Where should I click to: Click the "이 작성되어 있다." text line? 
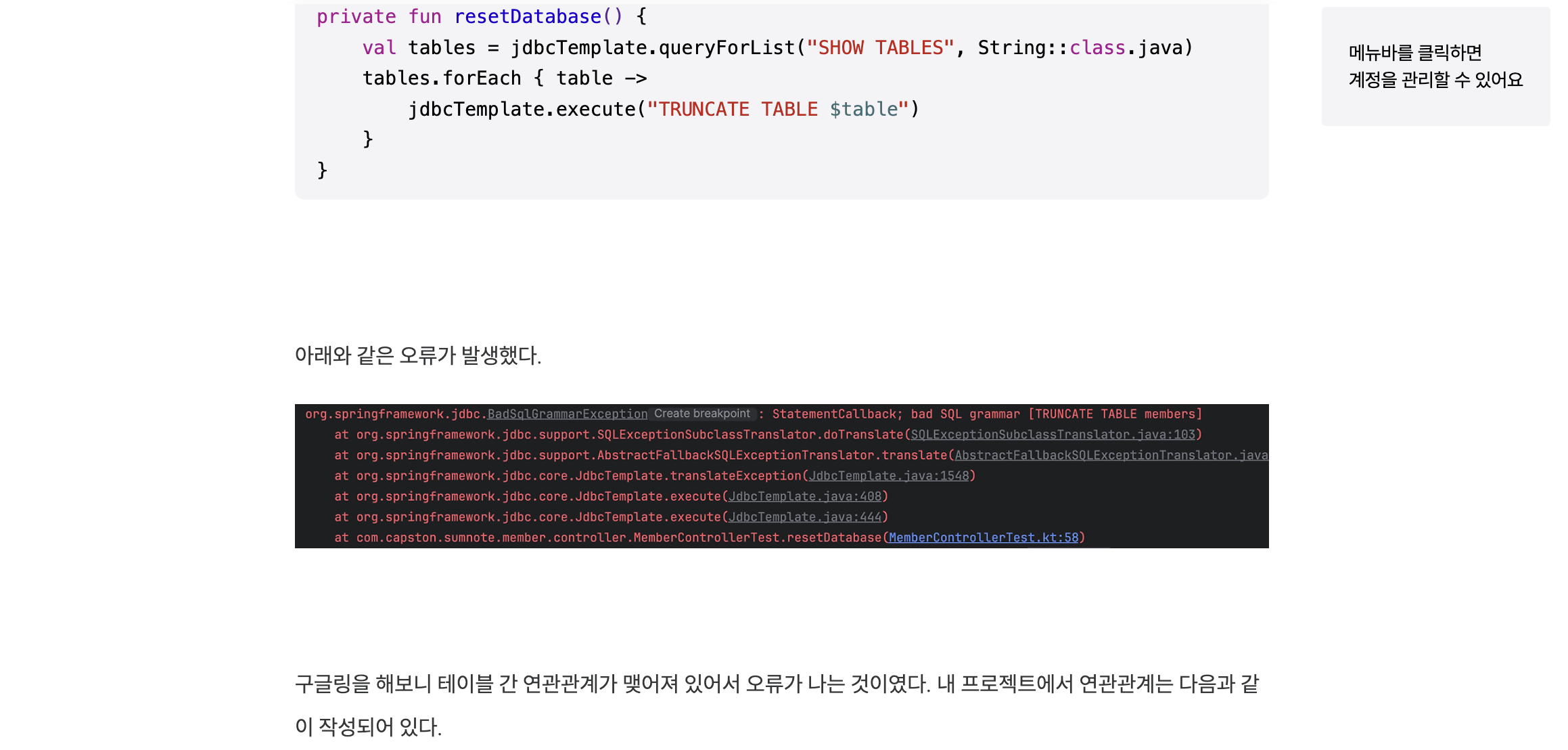click(368, 727)
